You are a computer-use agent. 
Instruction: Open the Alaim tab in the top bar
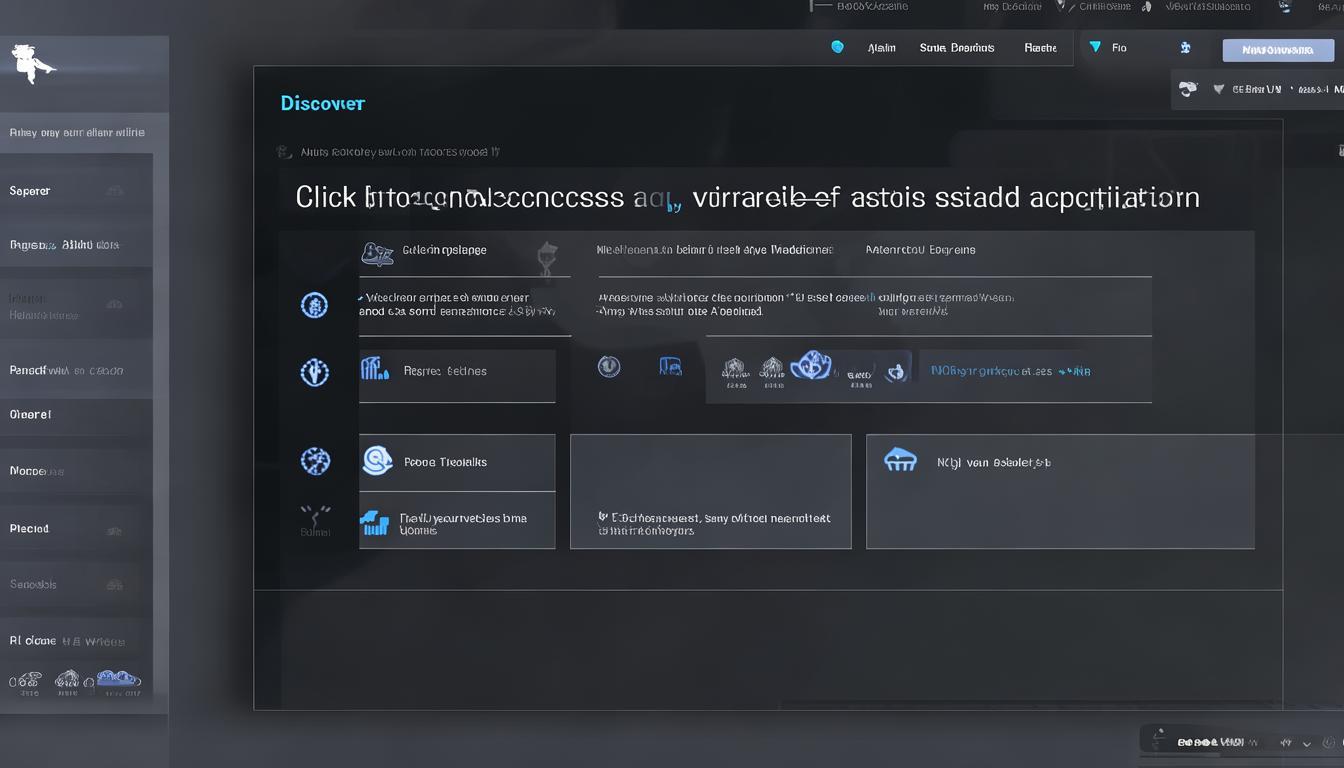point(881,48)
